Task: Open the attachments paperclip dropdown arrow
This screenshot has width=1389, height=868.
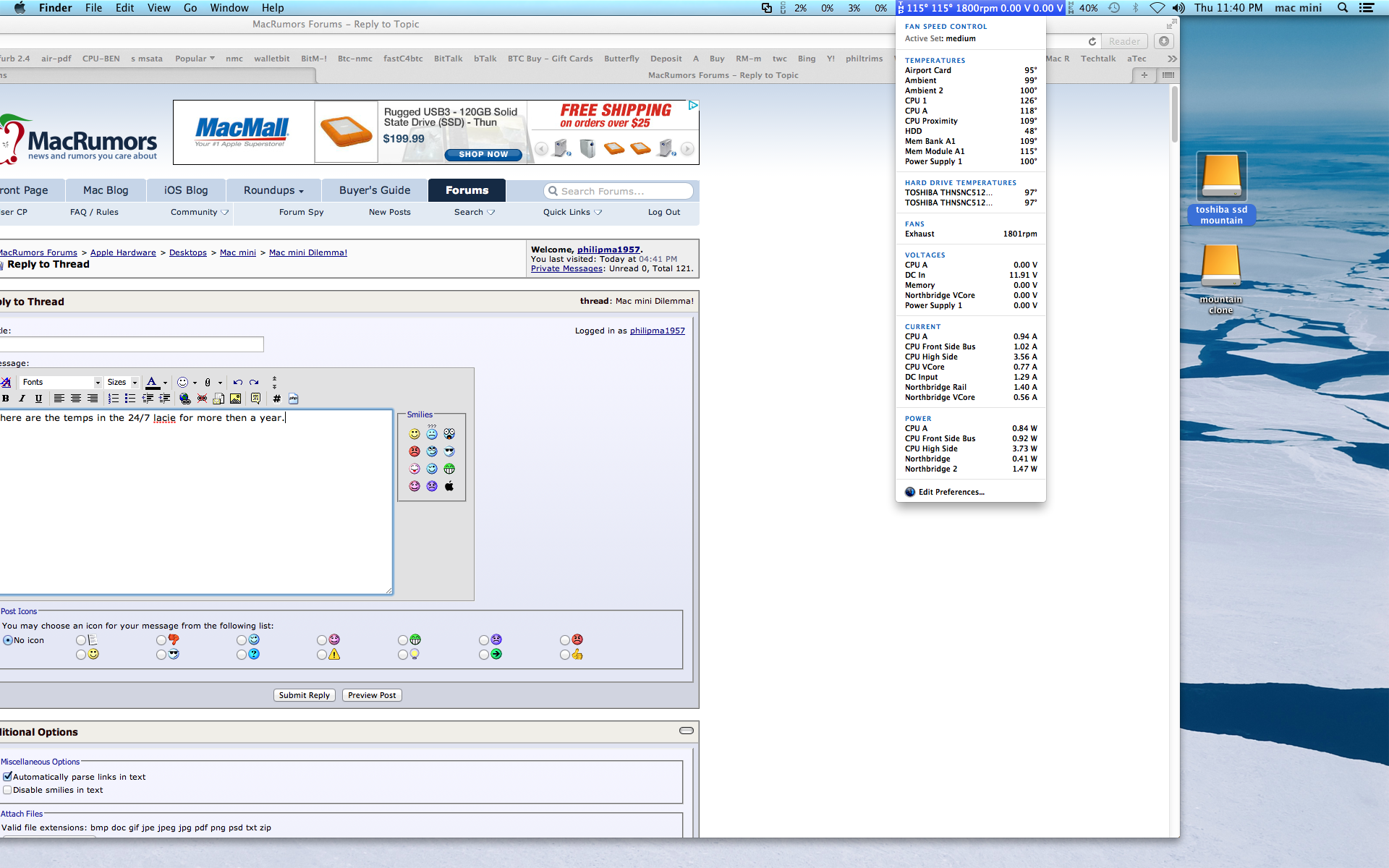Action: click(220, 383)
